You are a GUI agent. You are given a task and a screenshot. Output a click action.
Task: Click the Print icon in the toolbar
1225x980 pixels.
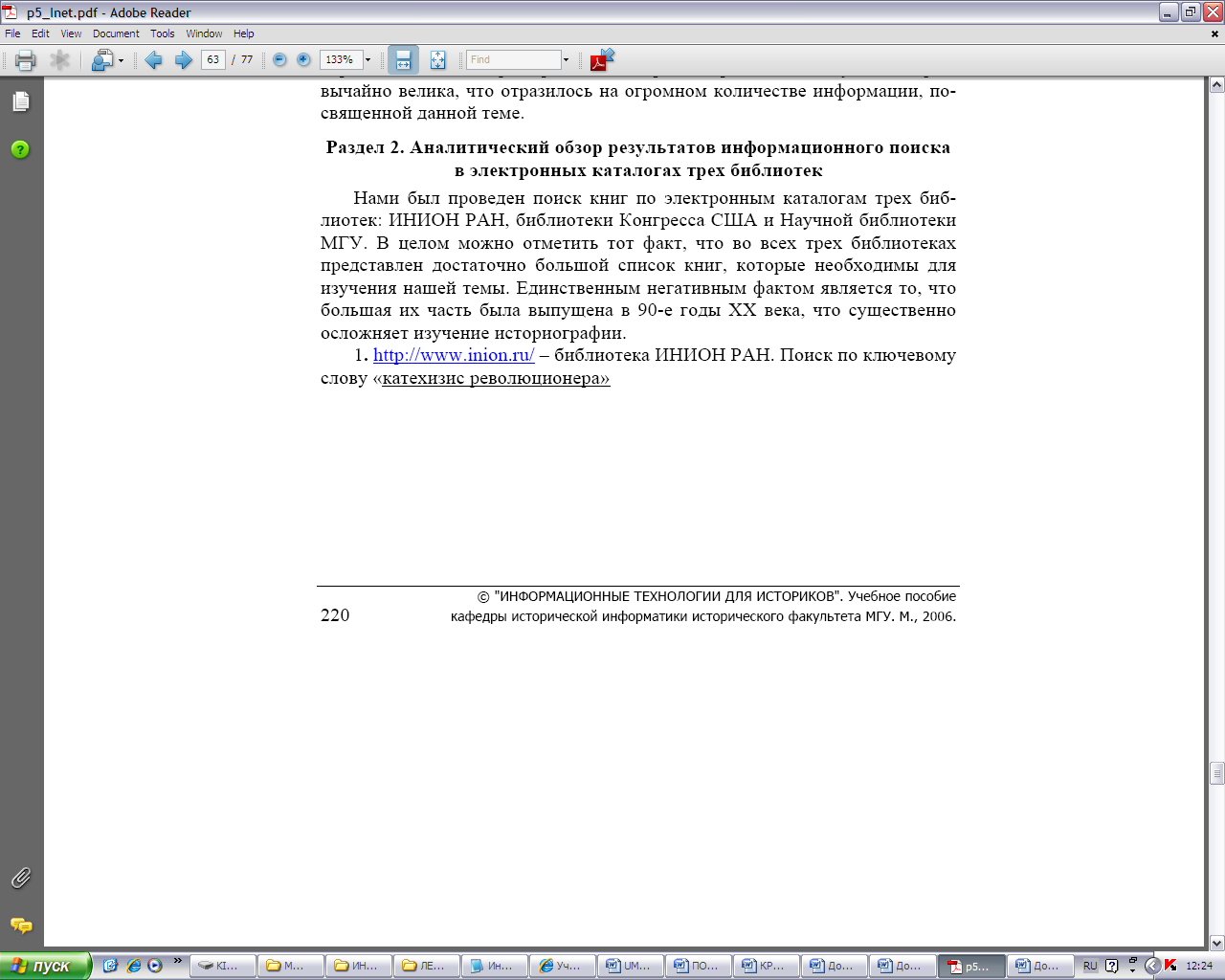tap(26, 60)
